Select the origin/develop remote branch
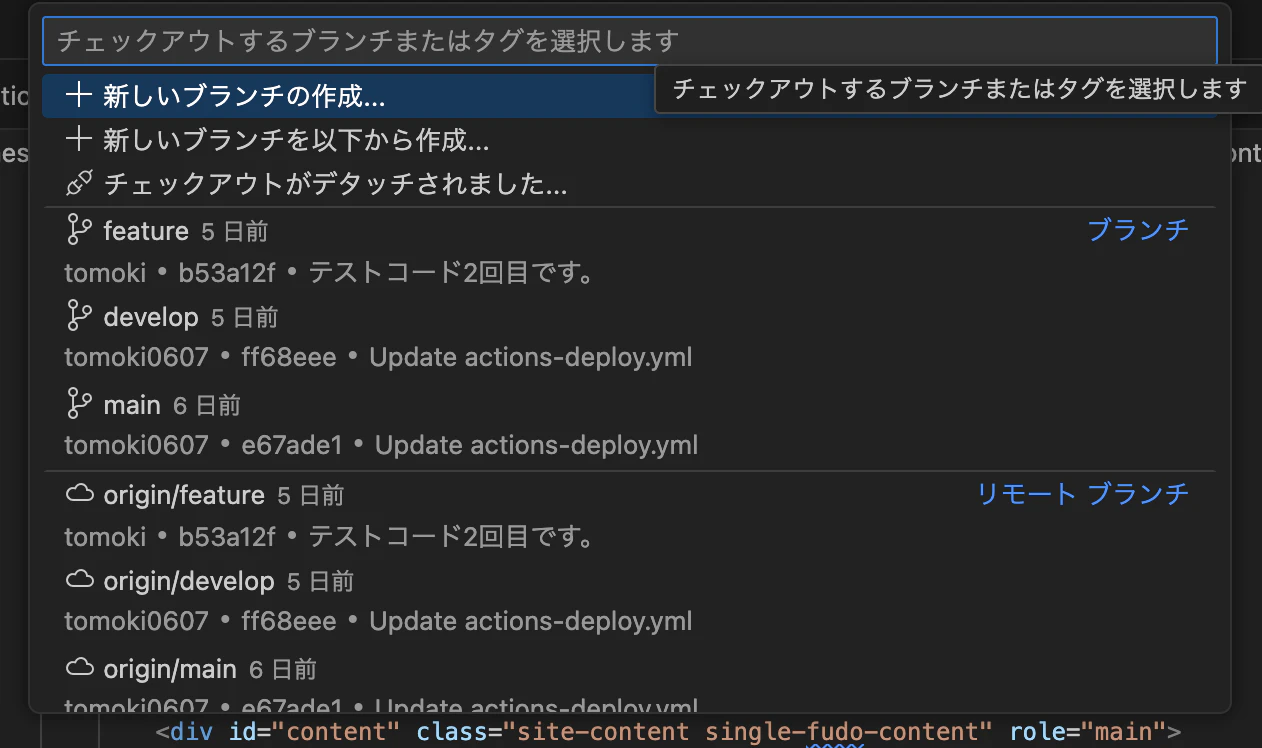The height and width of the screenshot is (748, 1262). [x=630, y=601]
